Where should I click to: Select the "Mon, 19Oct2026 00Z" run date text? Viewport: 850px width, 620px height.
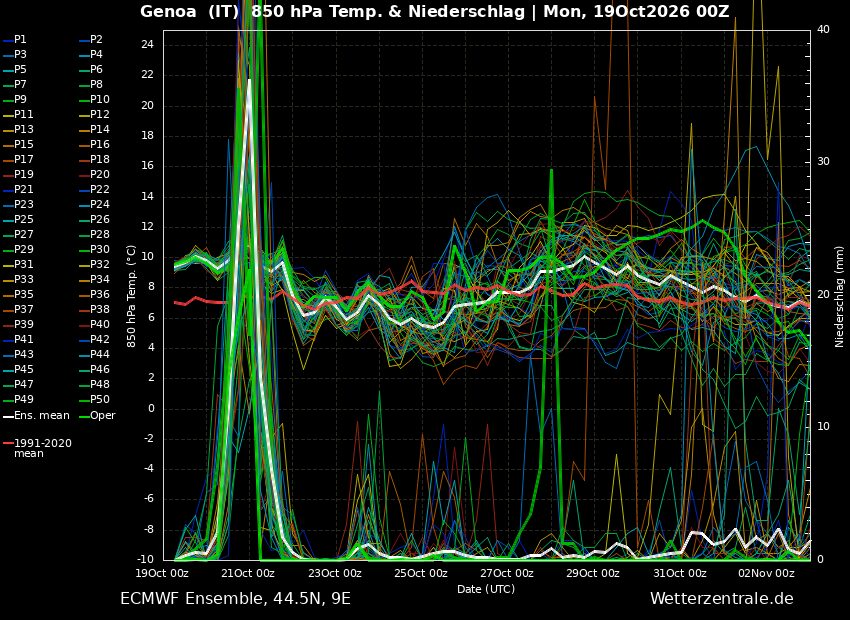636,11
